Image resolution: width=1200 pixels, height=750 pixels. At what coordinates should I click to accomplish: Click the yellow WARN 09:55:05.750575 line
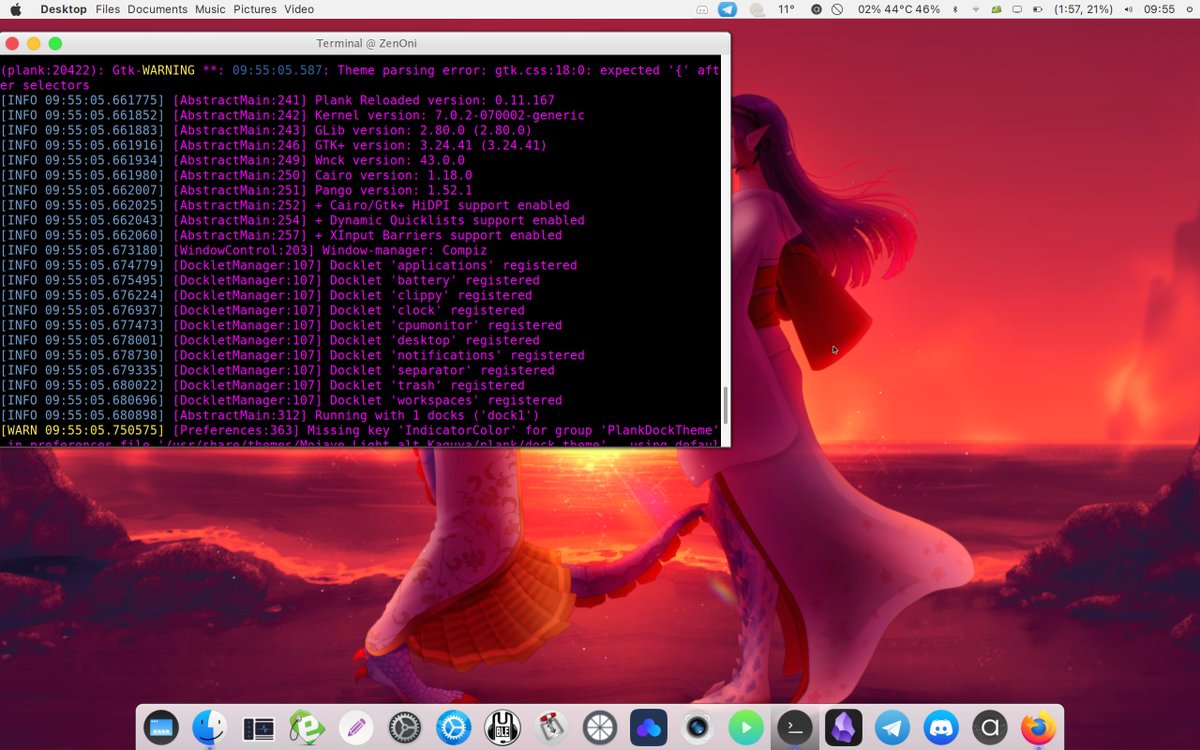[360, 430]
